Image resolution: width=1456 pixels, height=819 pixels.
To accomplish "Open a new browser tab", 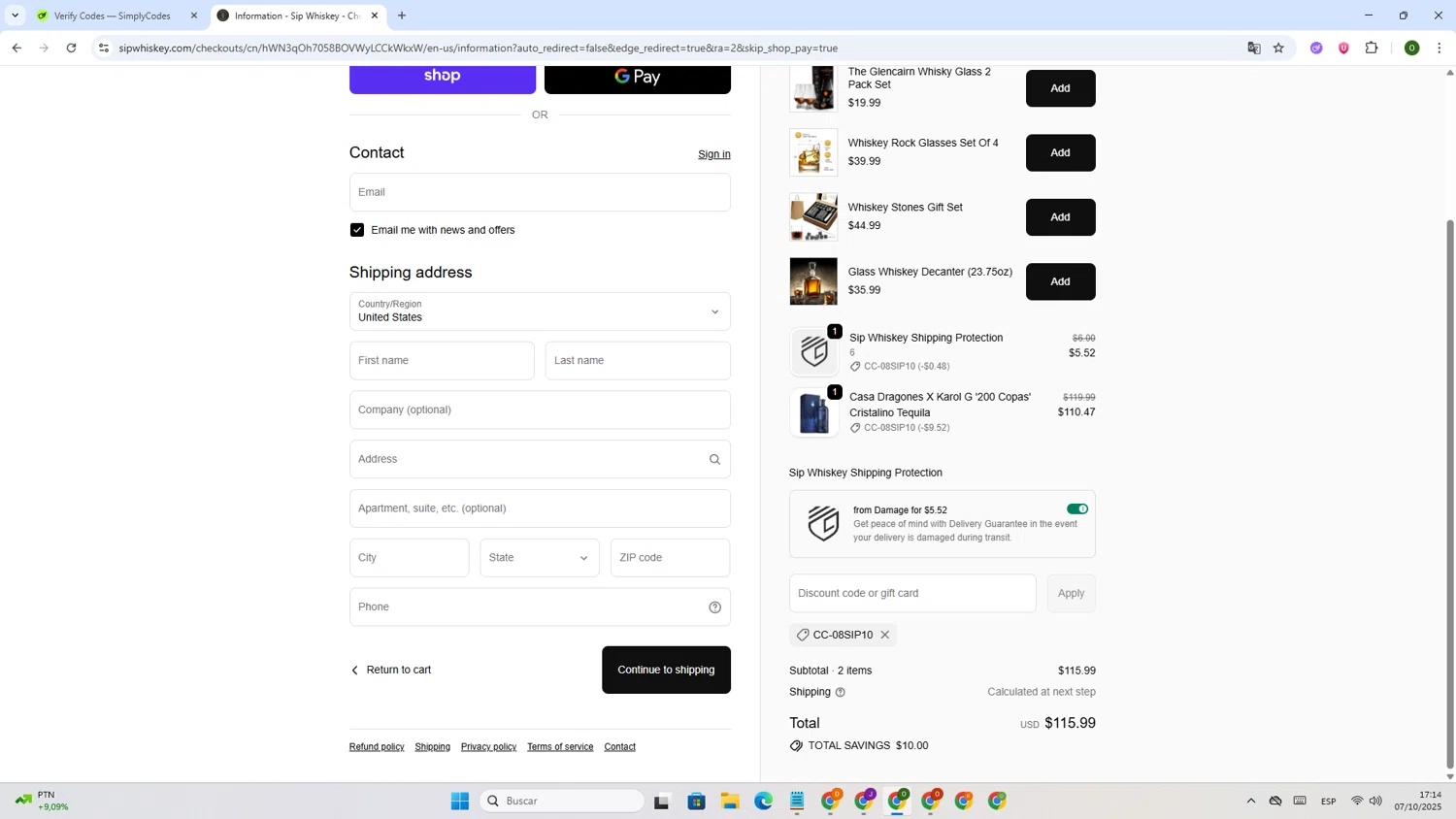I will click(x=402, y=16).
